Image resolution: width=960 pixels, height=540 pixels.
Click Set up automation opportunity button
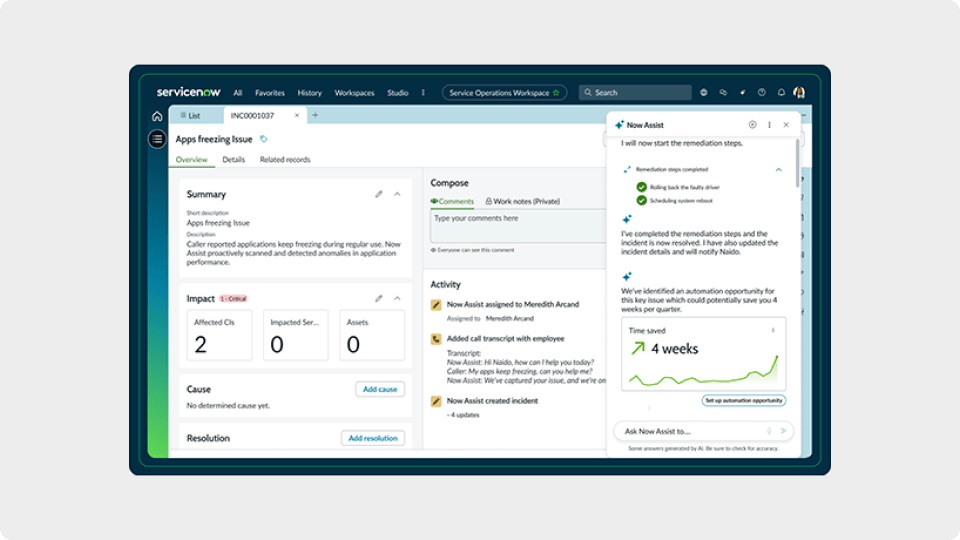tap(743, 401)
